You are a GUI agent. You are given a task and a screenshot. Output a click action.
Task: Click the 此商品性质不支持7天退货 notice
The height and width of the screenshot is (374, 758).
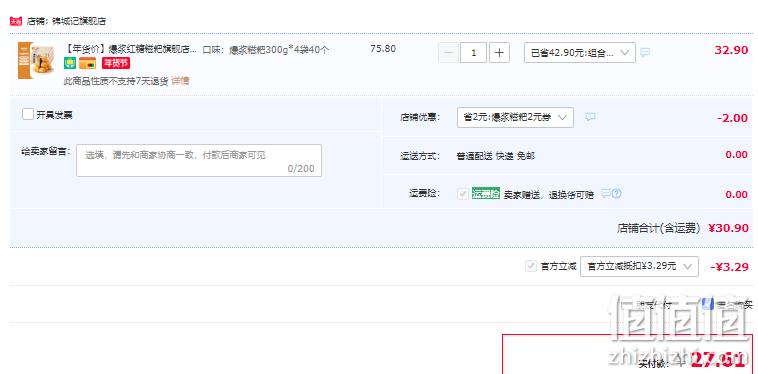(116, 81)
